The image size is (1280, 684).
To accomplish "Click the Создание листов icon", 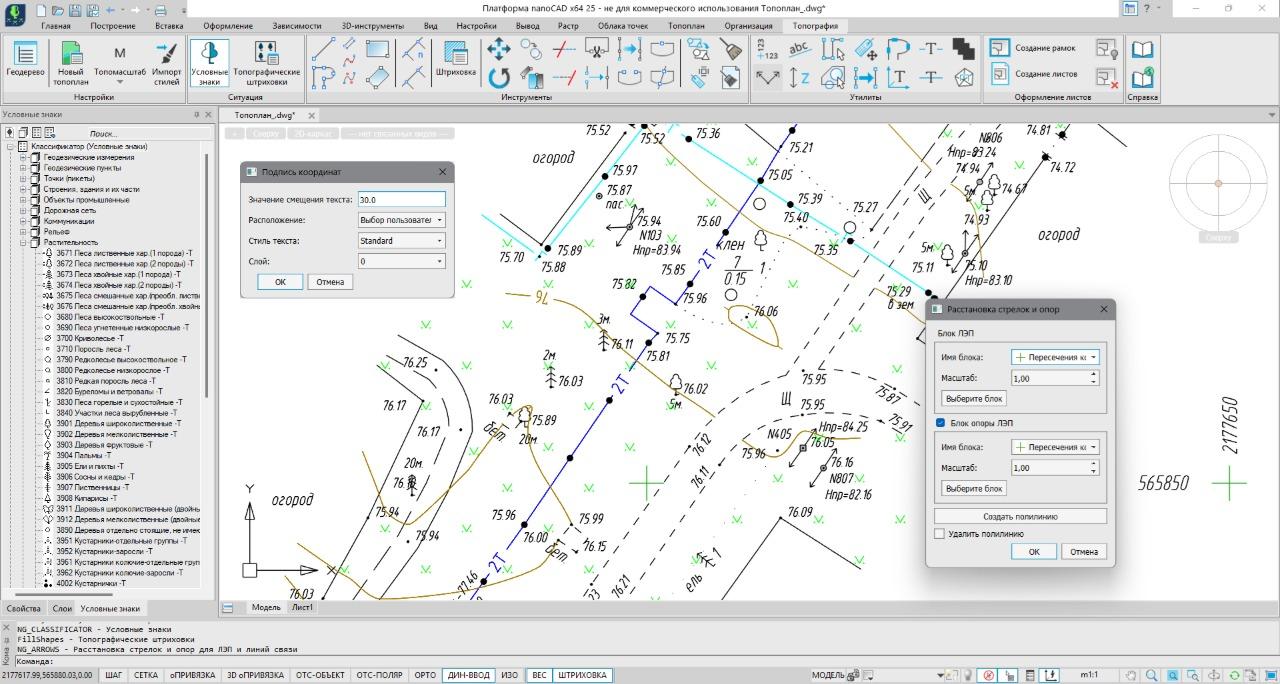I will point(1001,74).
